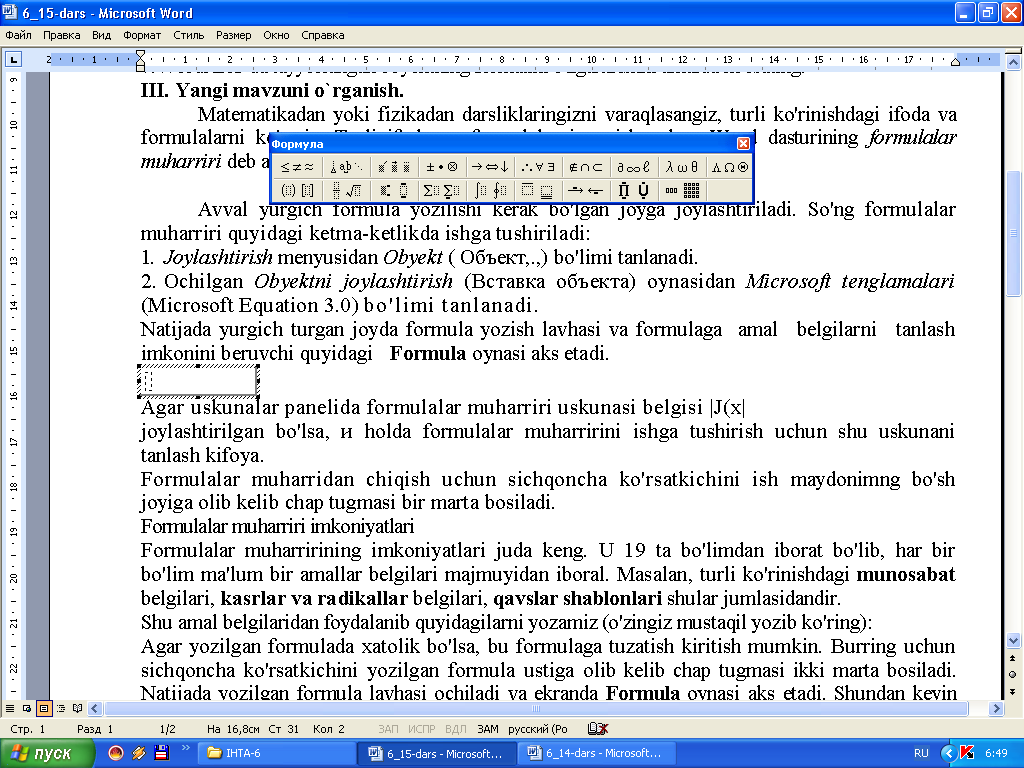Launch the floppy disk quick launch icon

tap(161, 753)
